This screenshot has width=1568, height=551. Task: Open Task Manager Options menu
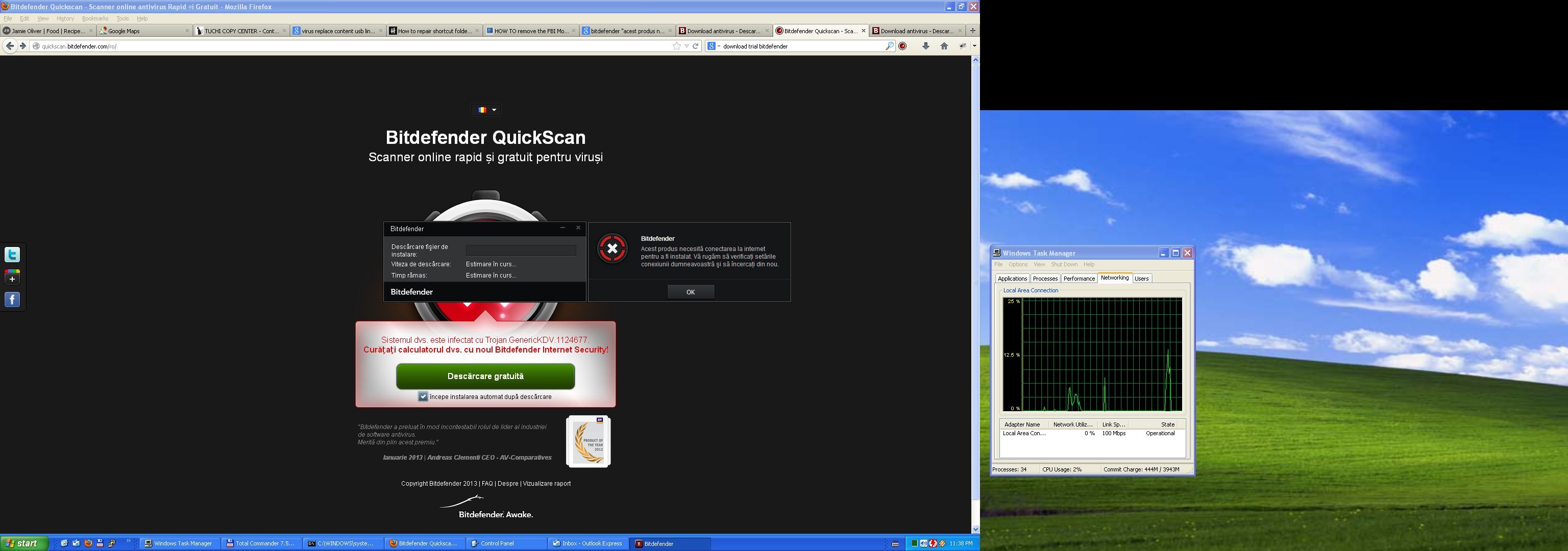click(1018, 265)
